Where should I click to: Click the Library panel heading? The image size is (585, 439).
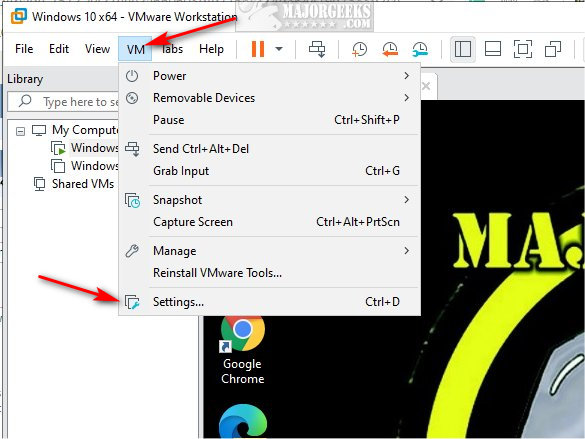click(25, 79)
